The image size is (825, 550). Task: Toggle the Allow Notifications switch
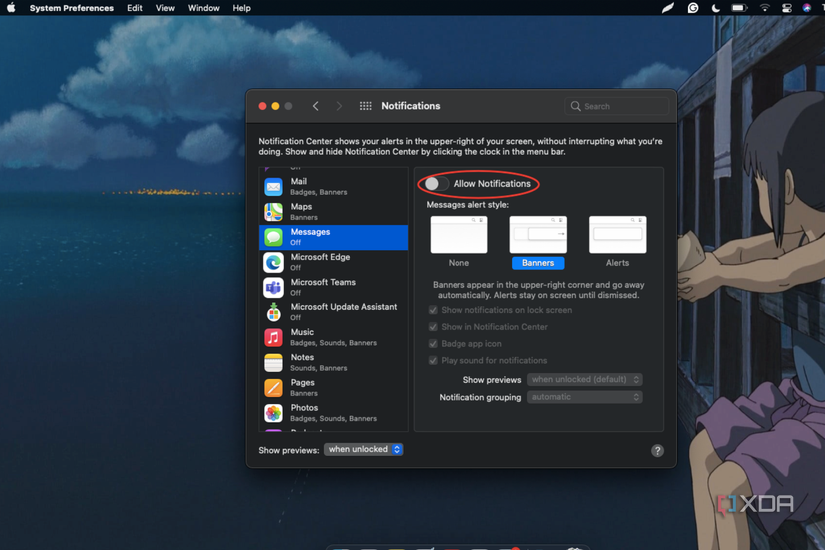pyautogui.click(x=437, y=184)
